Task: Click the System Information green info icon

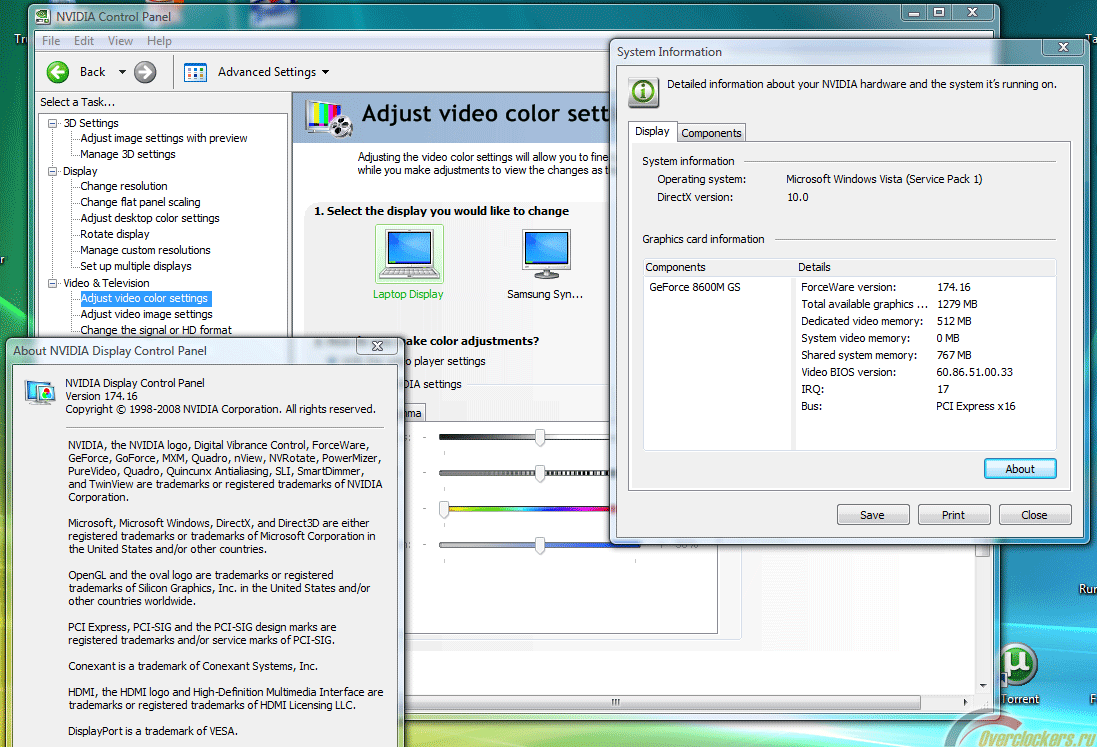Action: [x=644, y=92]
